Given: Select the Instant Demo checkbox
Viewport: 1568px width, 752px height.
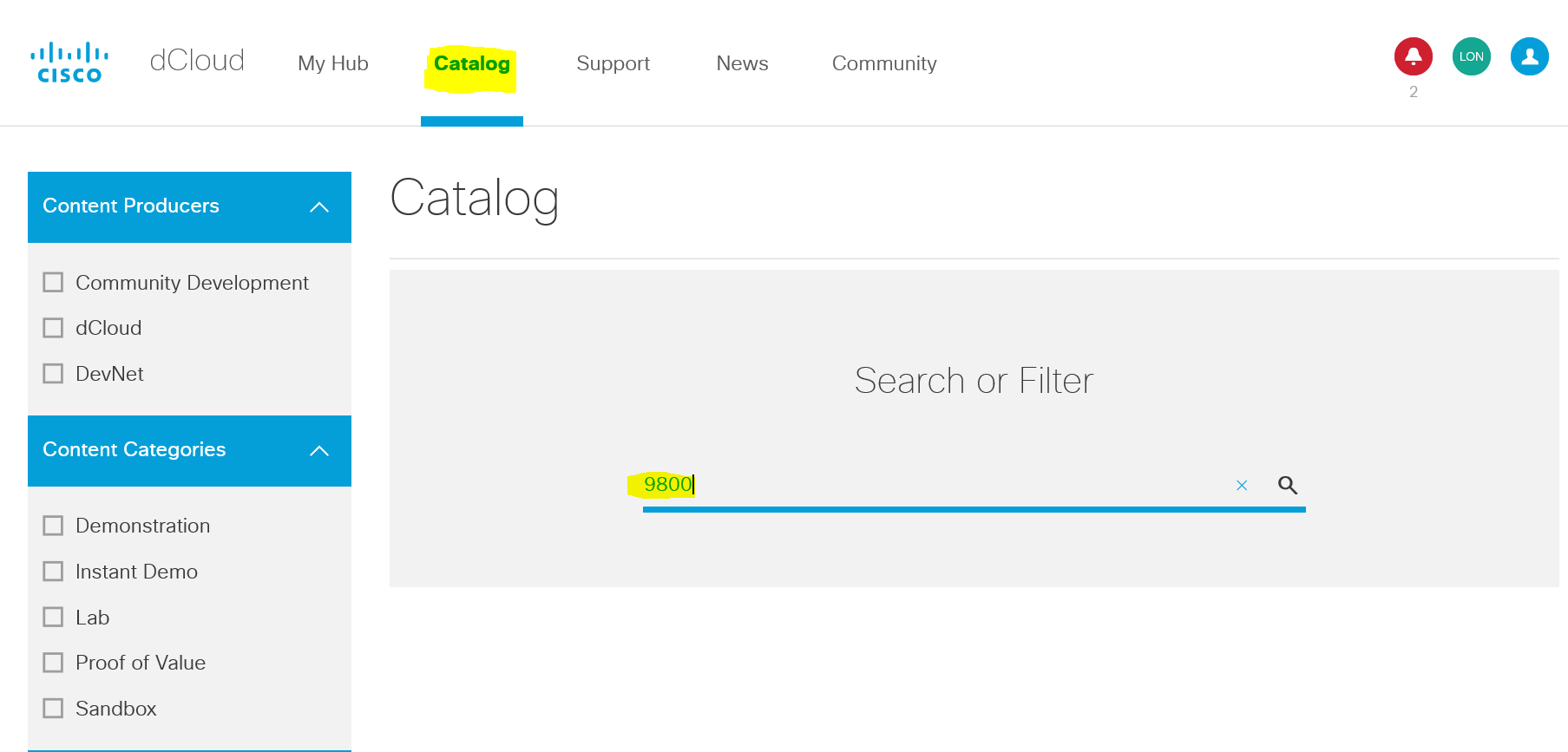Looking at the screenshot, I should tap(54, 572).
